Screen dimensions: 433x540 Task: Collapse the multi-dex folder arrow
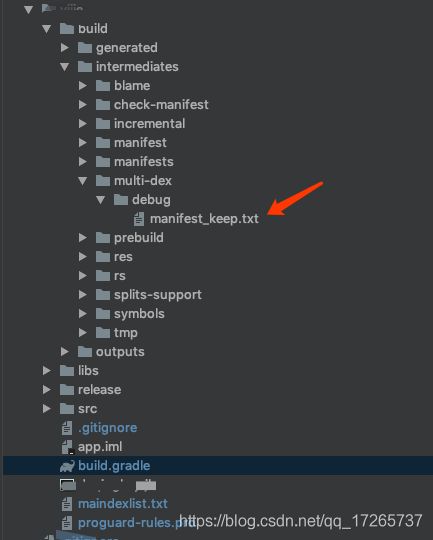[83, 181]
